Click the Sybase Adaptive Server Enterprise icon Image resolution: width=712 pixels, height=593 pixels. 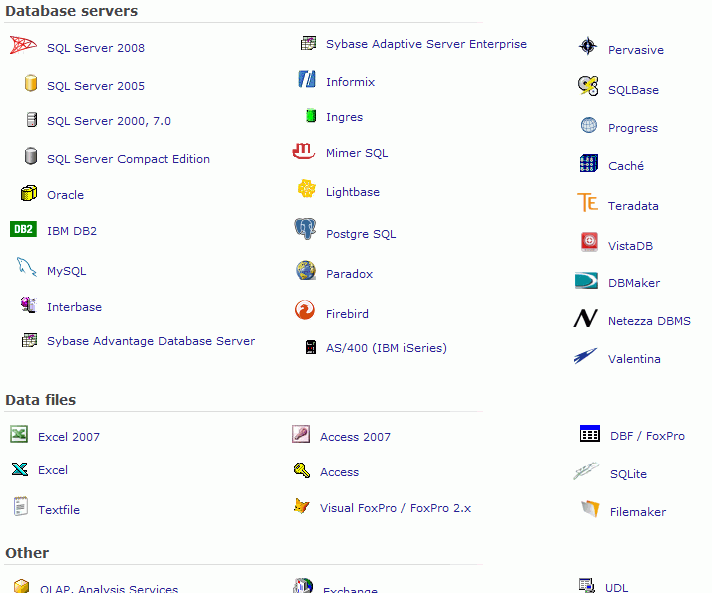tap(308, 43)
